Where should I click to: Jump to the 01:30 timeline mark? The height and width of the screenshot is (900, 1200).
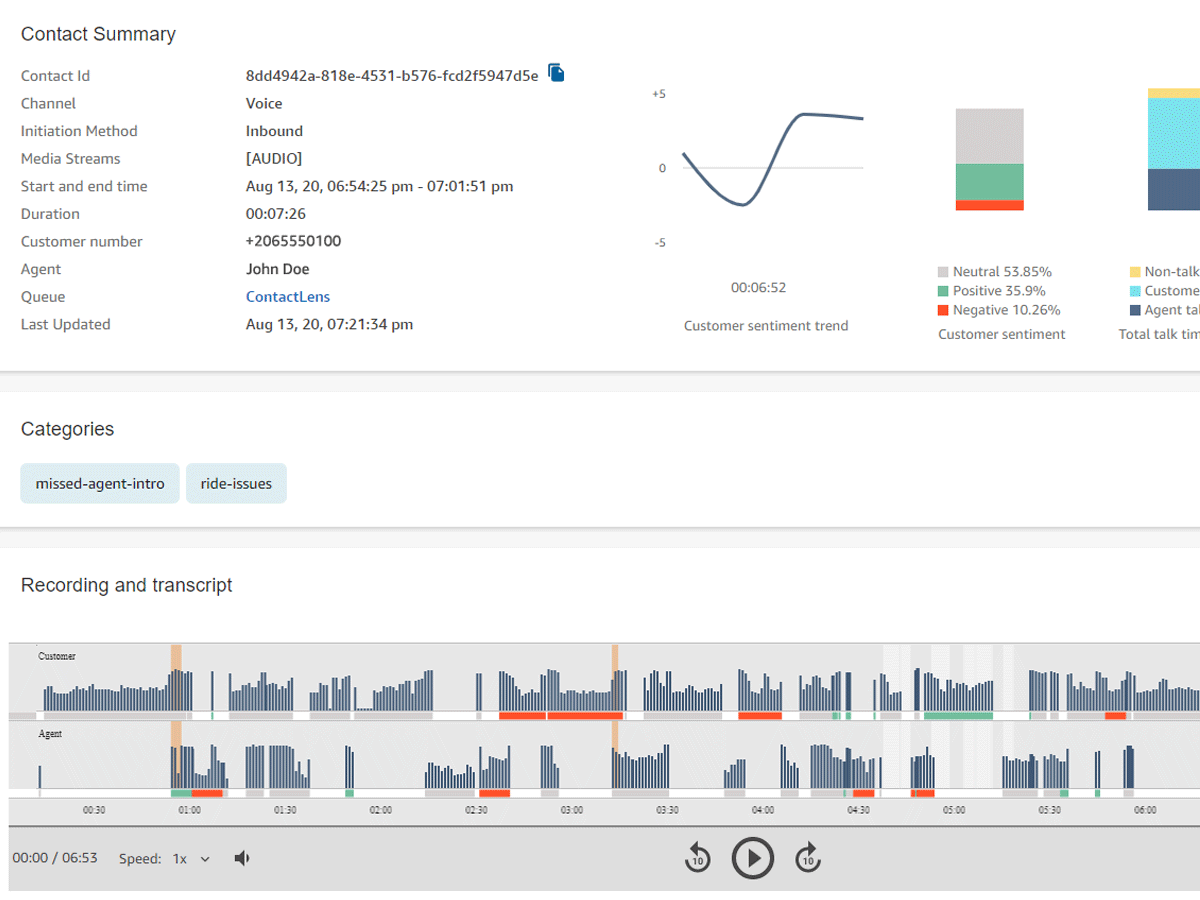click(x=285, y=810)
